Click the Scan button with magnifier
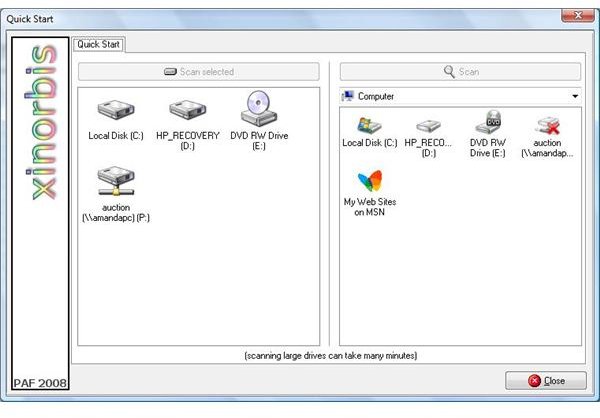This screenshot has height=418, width=600. (x=460, y=72)
